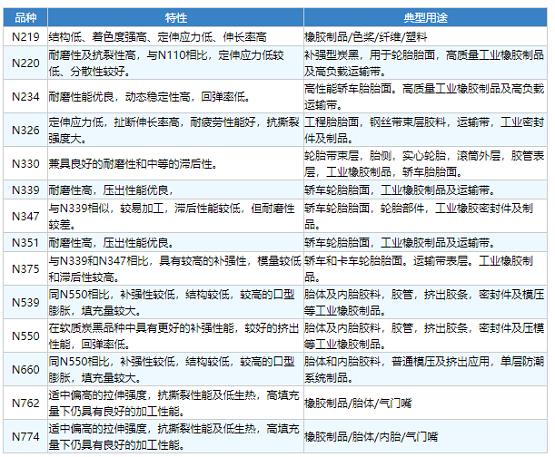The image size is (555, 457).
Task: Click N330 characteristics 兼具良好的耐磨性和中等的滞后性
Action: coord(133,164)
